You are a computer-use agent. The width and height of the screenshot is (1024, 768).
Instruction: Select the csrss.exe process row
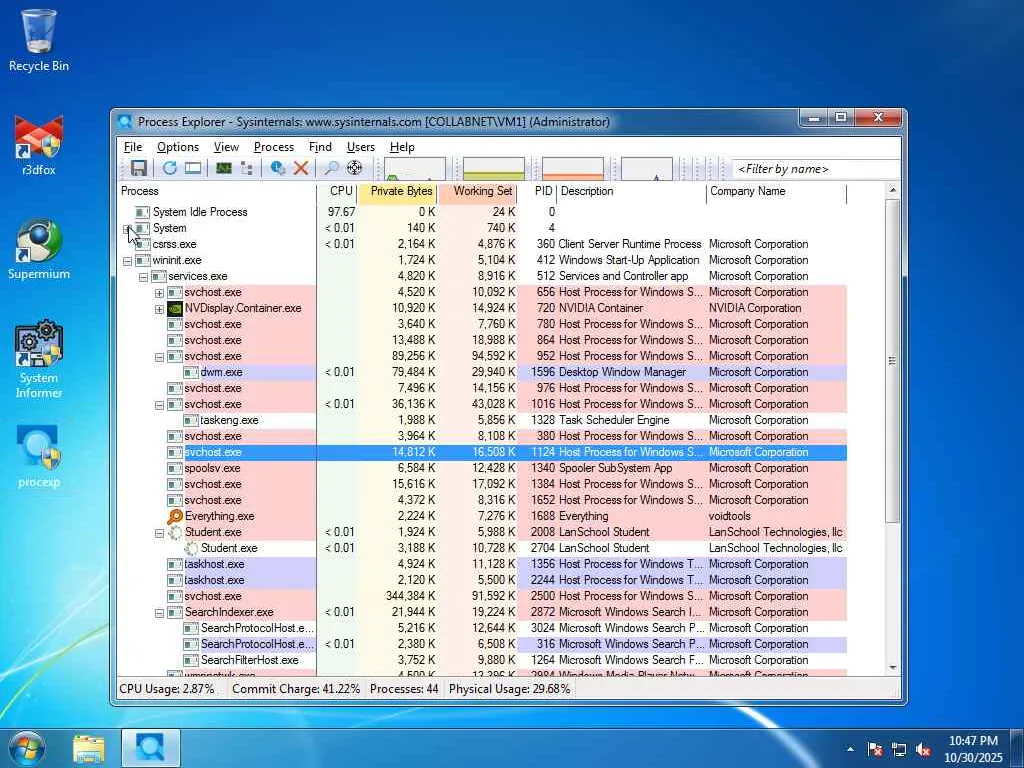[483, 244]
